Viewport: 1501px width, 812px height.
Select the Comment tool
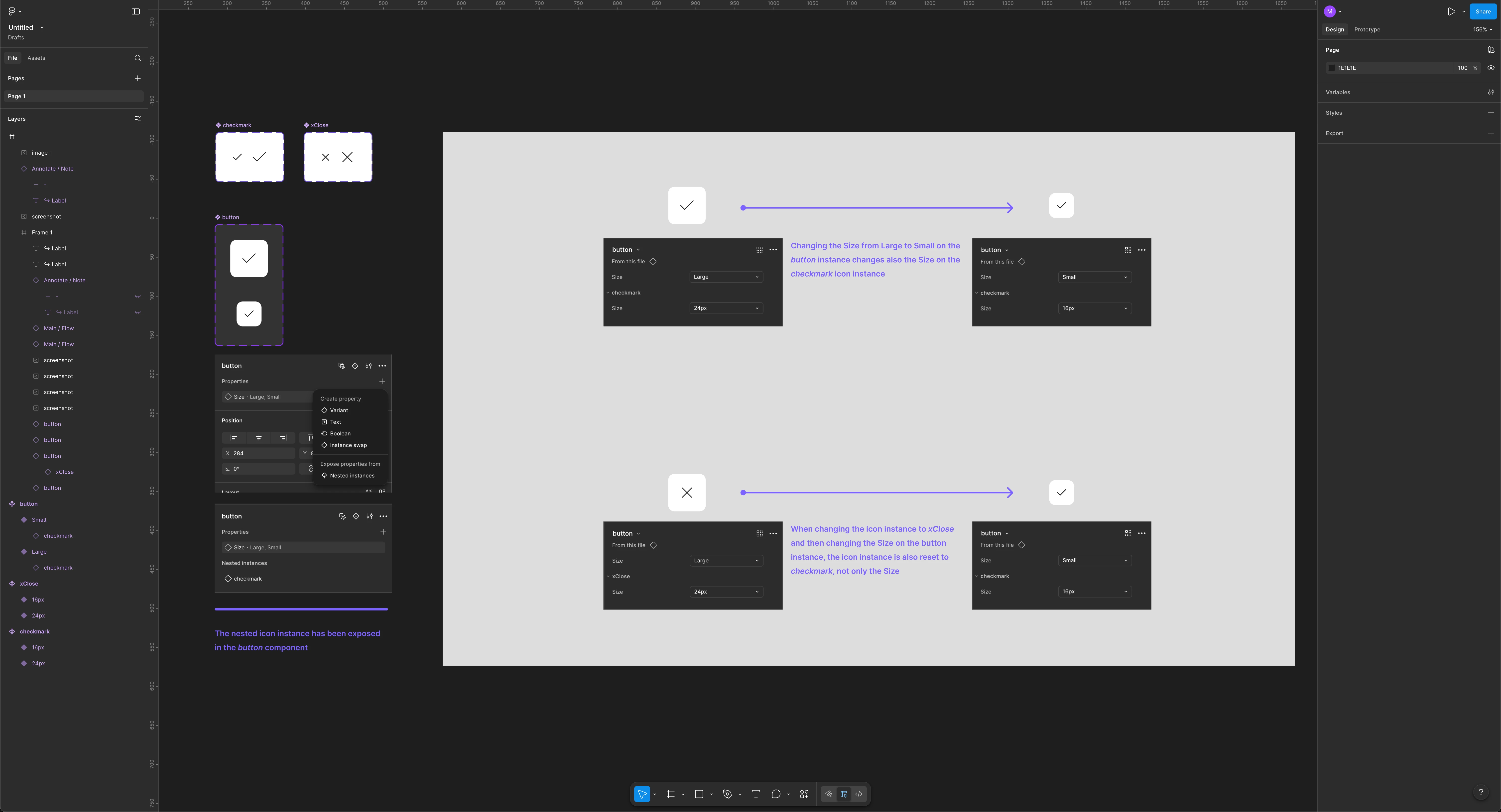click(x=775, y=794)
